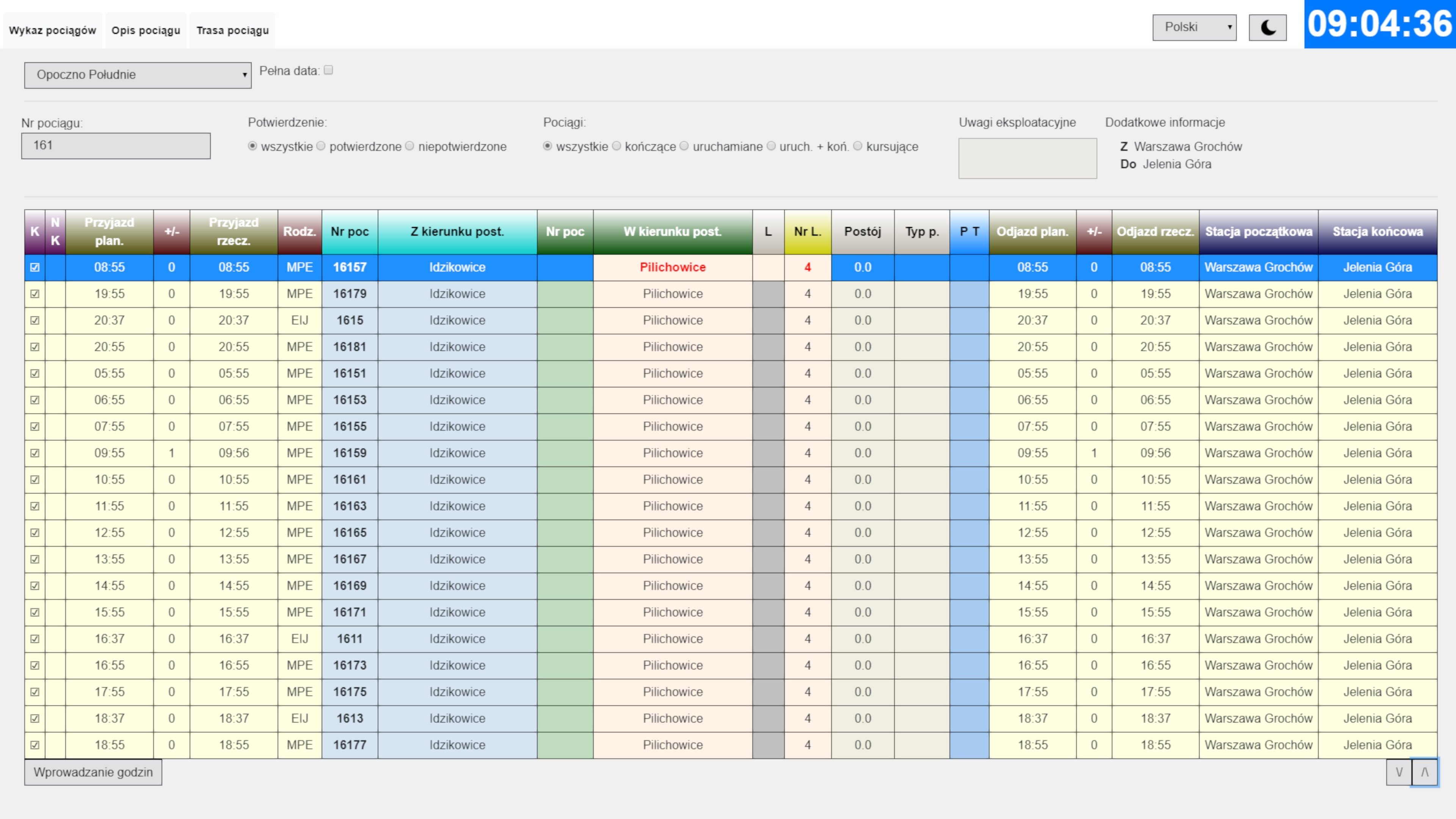Open the Polski language dropdown
This screenshot has height=819, width=1456.
click(x=1194, y=28)
